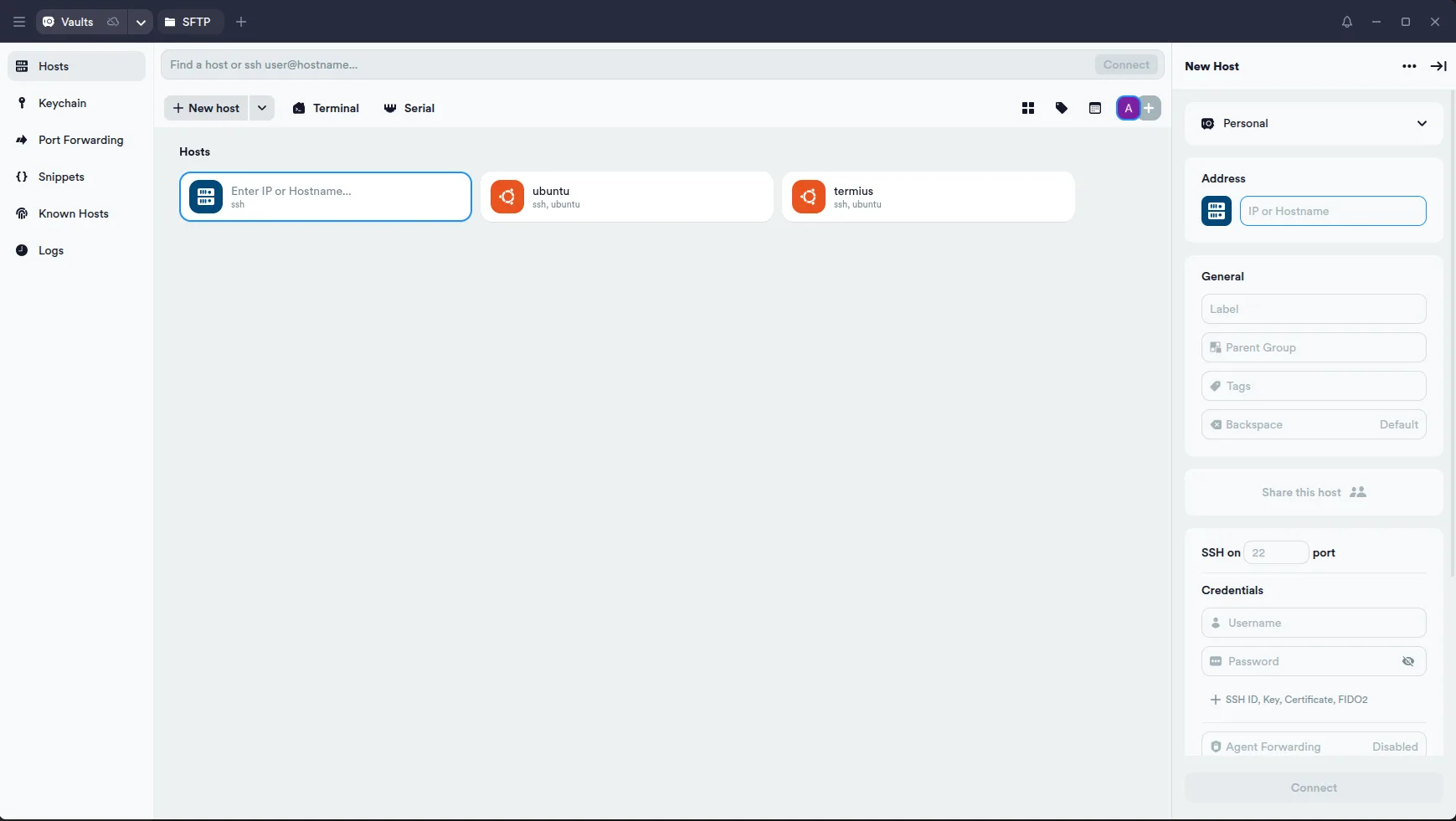Collapse the New Host side panel

(x=1438, y=66)
